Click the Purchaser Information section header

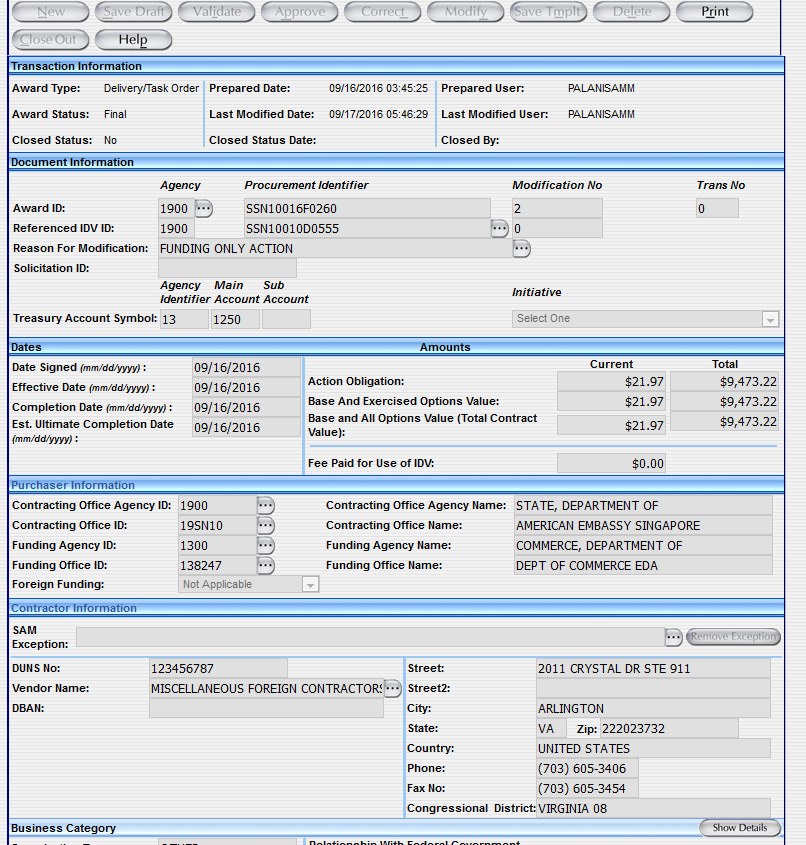click(x=73, y=485)
